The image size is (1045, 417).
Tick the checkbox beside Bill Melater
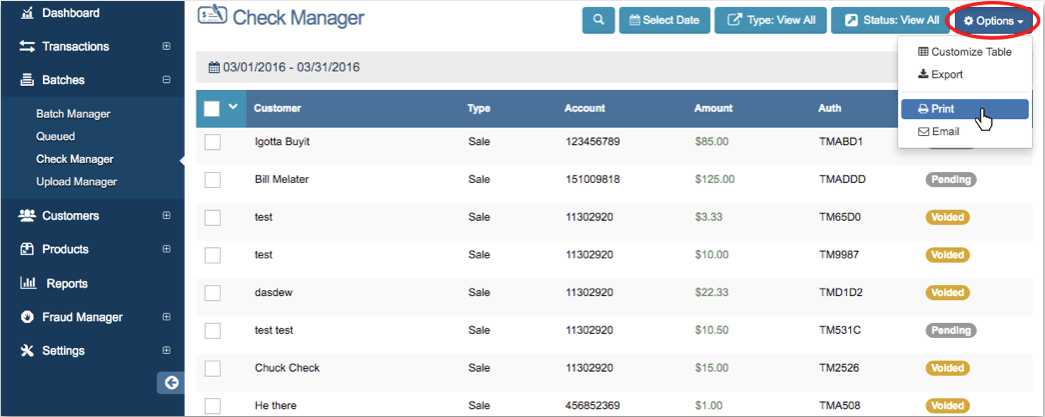pyautogui.click(x=212, y=180)
